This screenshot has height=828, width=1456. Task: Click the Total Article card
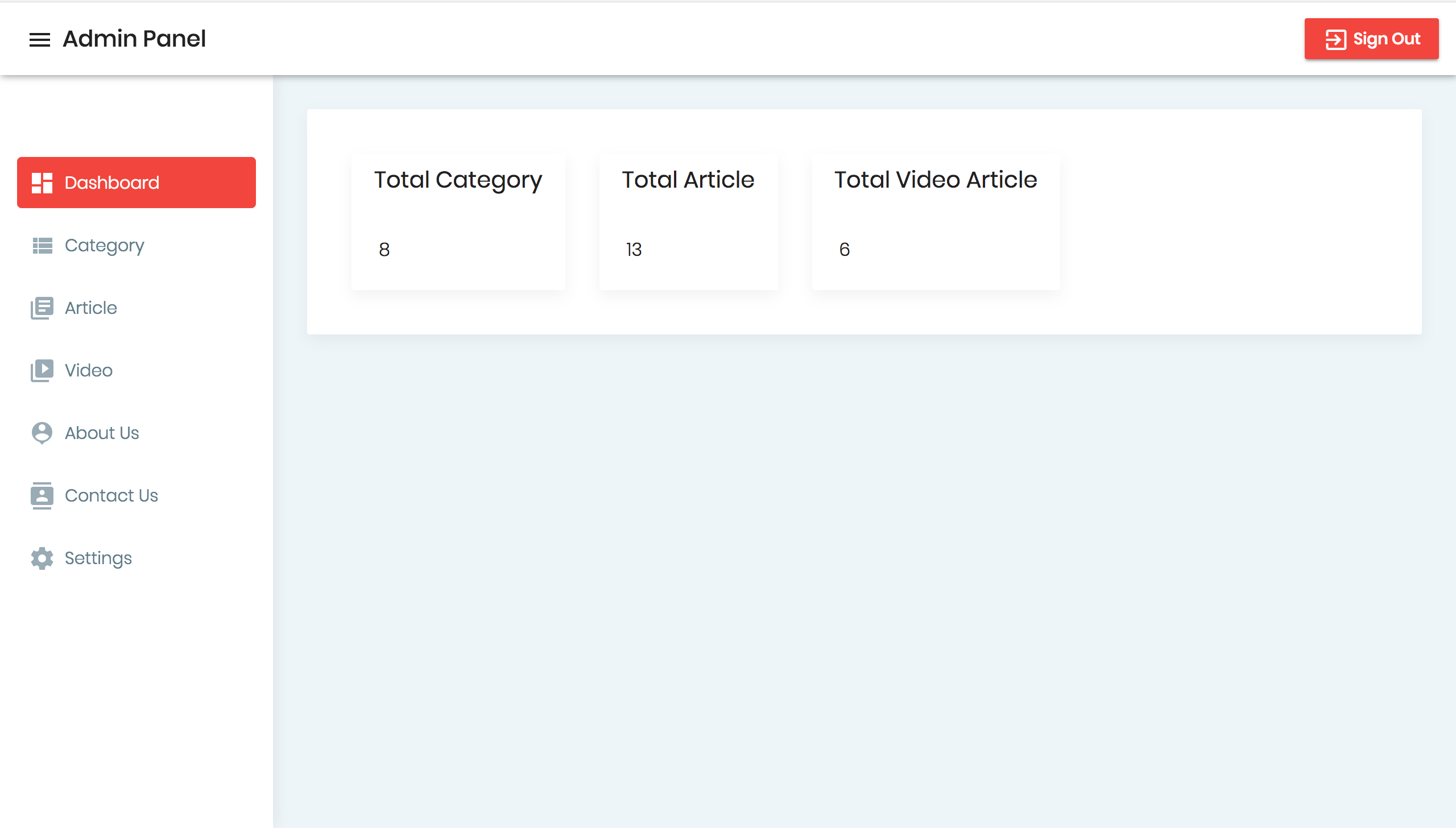click(688, 222)
